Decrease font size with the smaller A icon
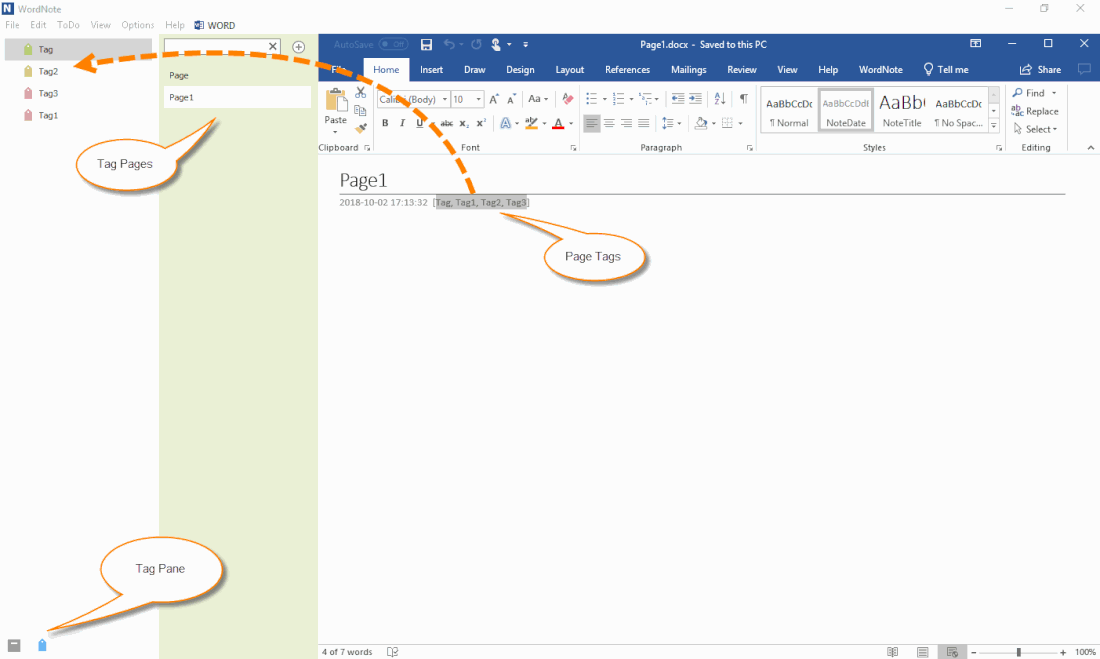This screenshot has height=659, width=1100. click(511, 99)
